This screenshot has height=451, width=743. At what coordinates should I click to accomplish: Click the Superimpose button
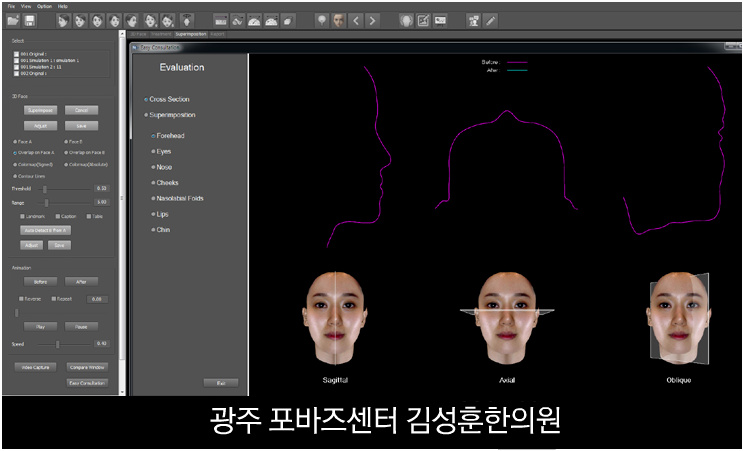tap(41, 110)
